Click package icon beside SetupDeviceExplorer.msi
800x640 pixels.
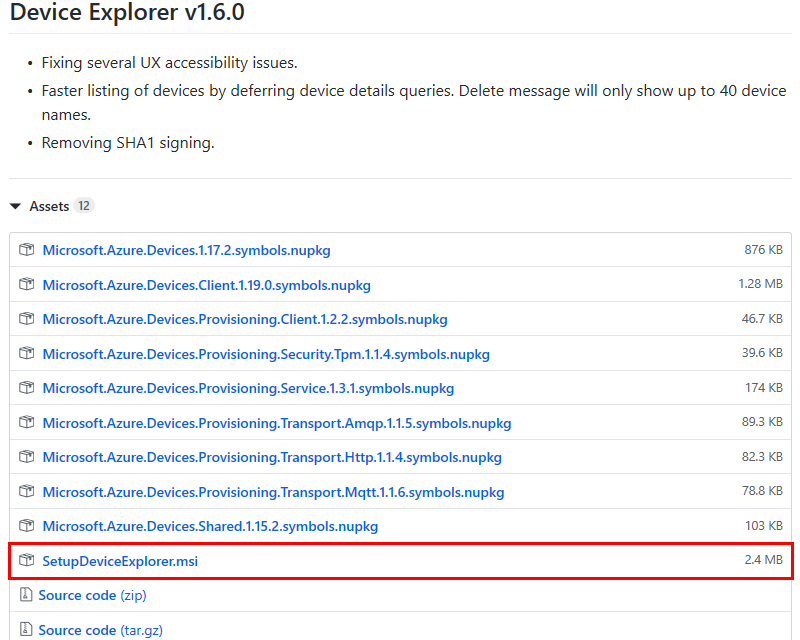tap(27, 560)
